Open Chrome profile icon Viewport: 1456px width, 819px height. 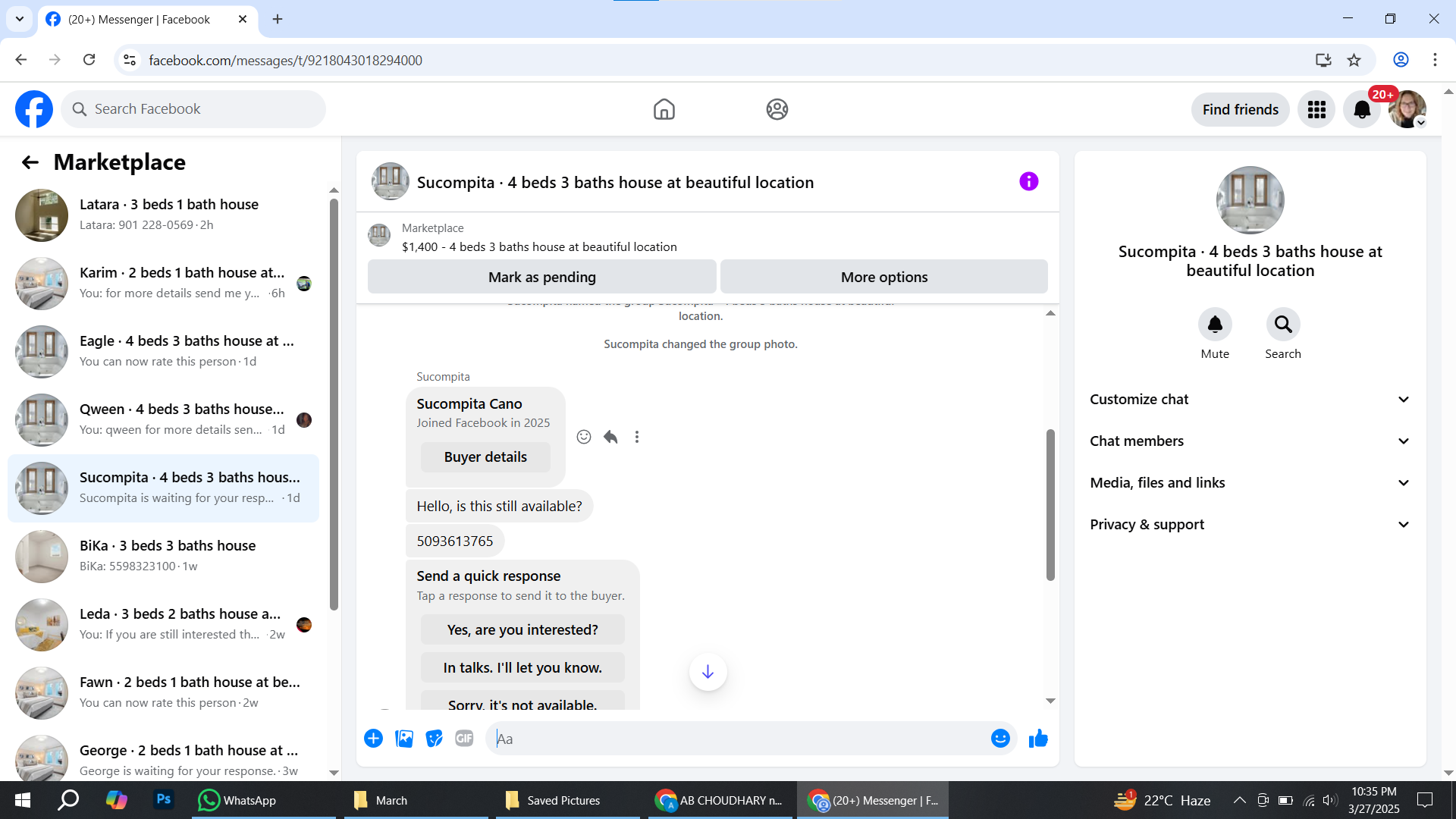point(1401,60)
